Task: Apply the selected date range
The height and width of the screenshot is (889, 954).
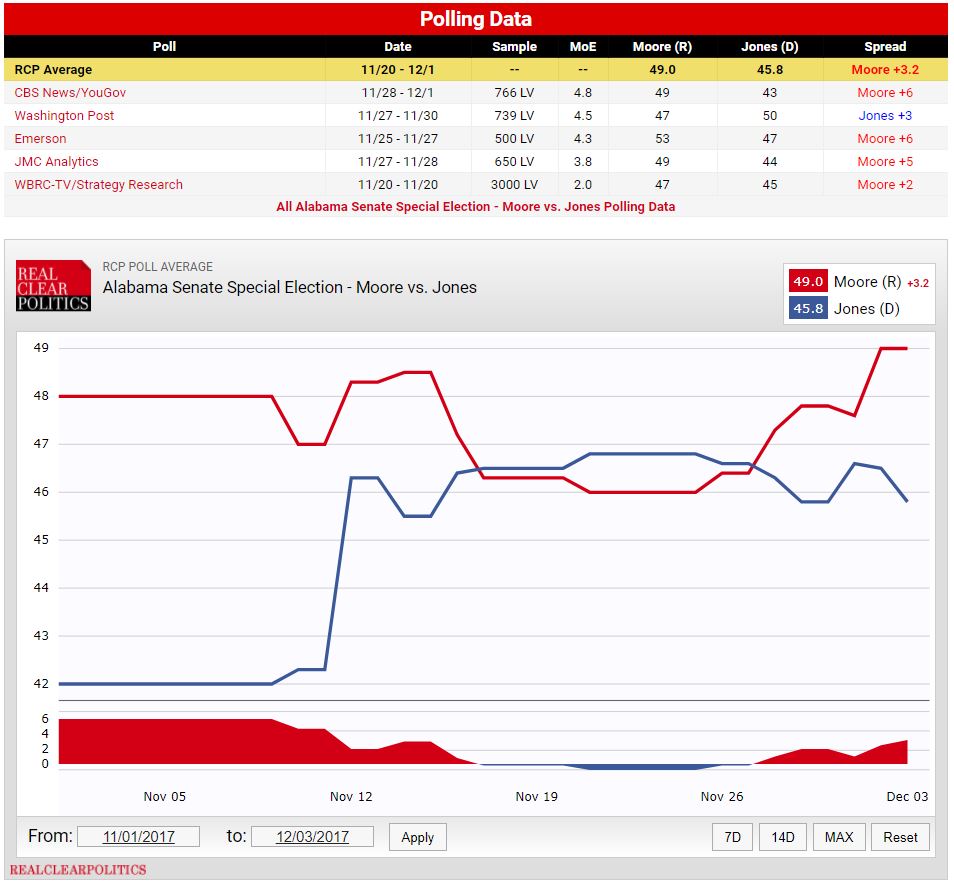Action: click(x=417, y=837)
